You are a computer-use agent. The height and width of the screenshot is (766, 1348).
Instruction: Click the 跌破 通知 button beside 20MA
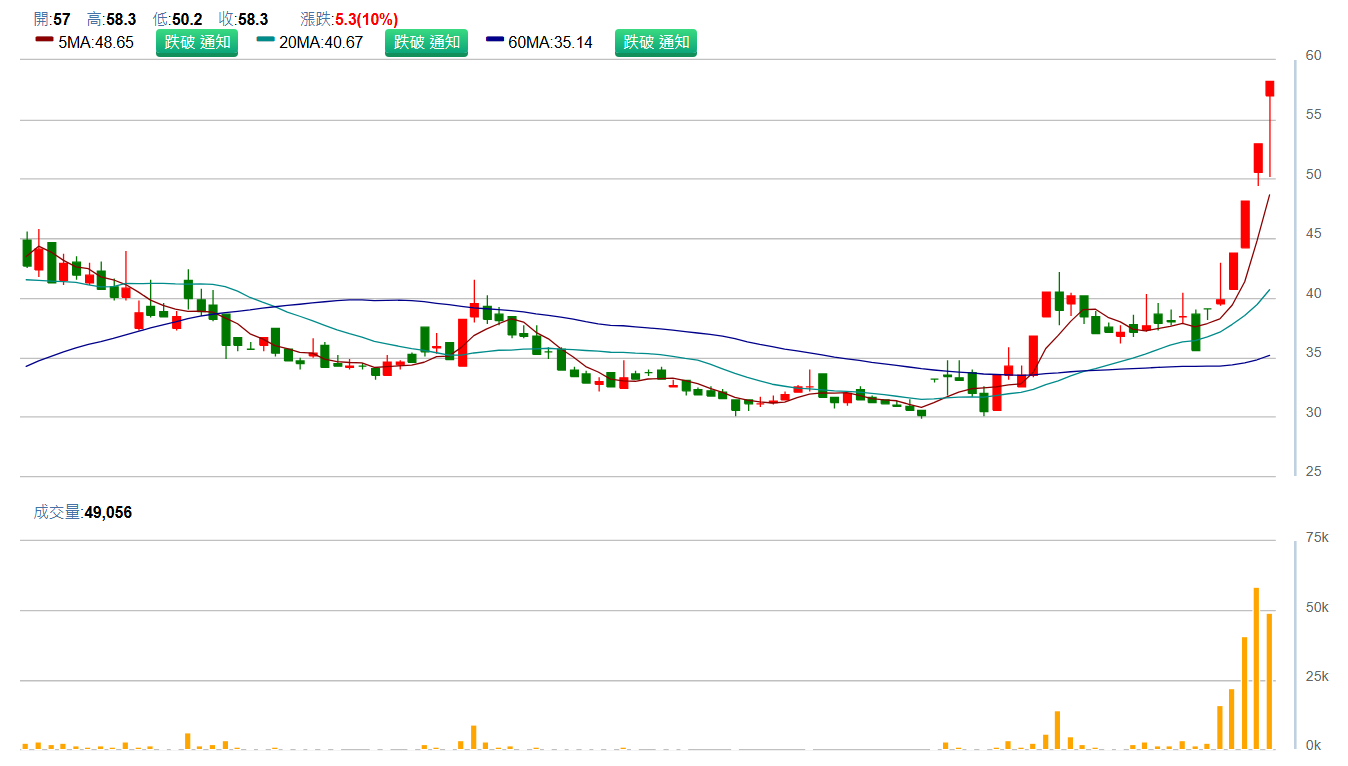426,43
